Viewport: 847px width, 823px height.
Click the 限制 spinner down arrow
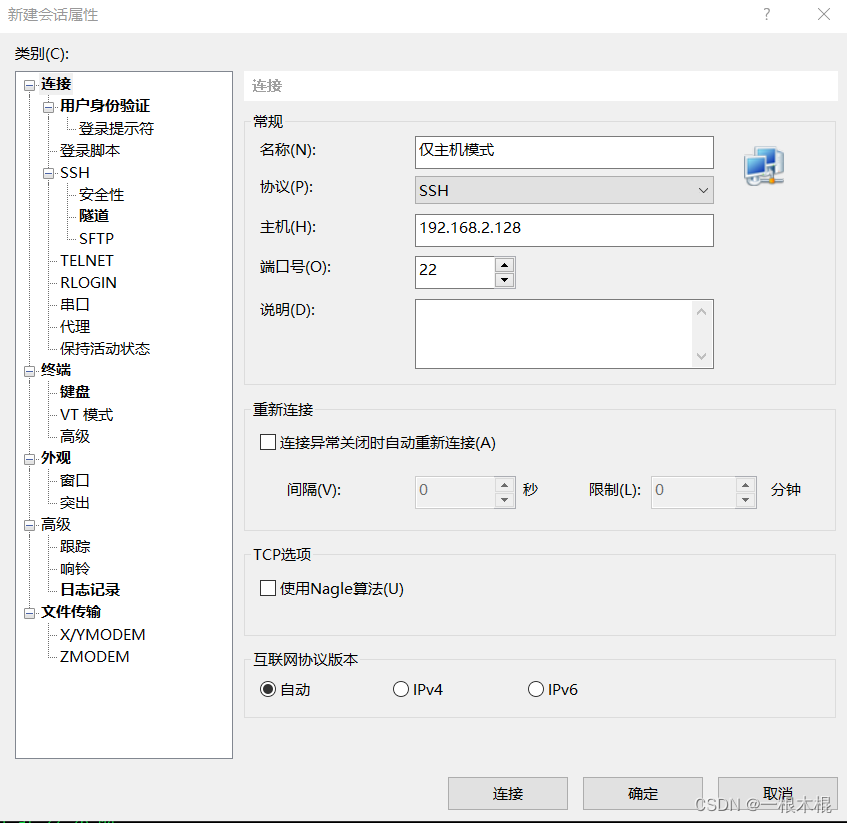pyautogui.click(x=745, y=500)
